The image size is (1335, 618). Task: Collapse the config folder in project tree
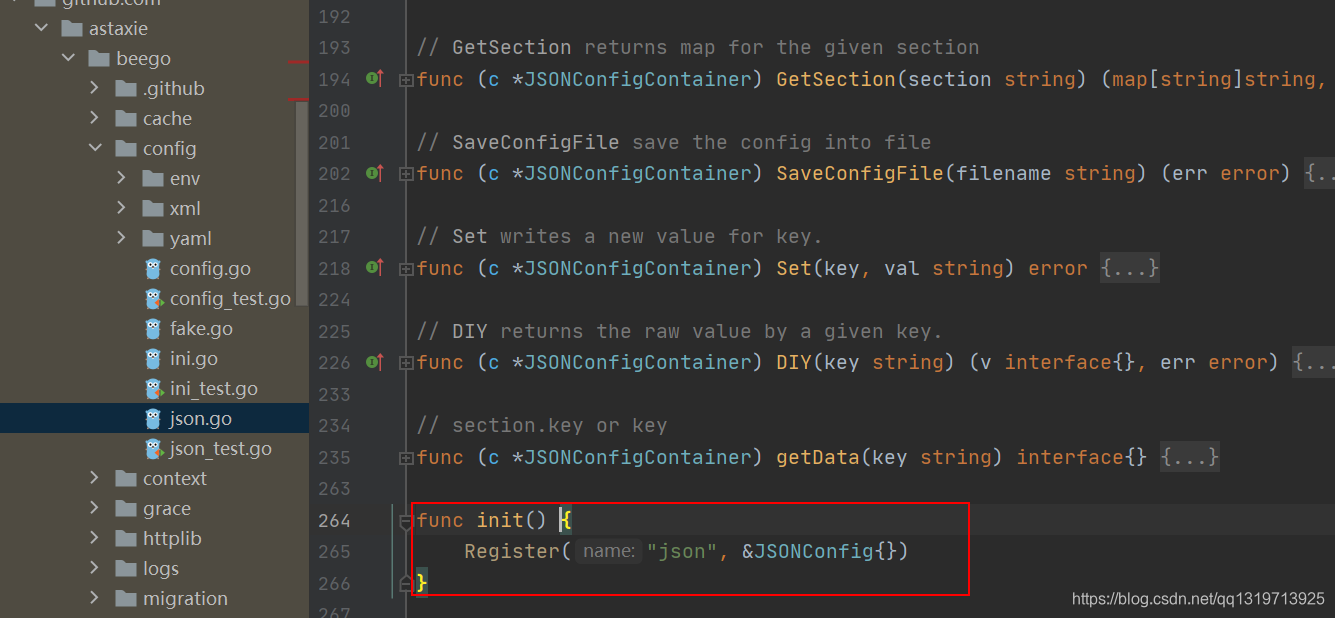coord(95,148)
